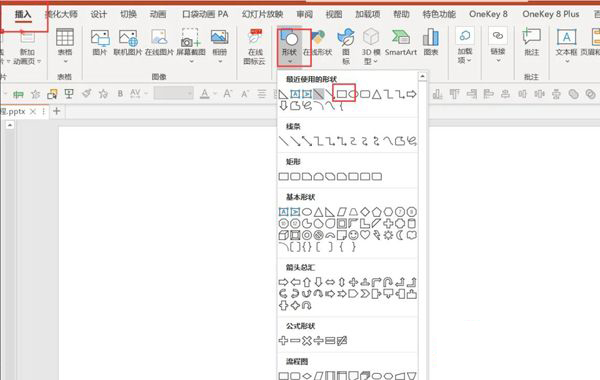600x380 pixels.
Task: Switch to the 设计 tab
Action: [x=99, y=15]
